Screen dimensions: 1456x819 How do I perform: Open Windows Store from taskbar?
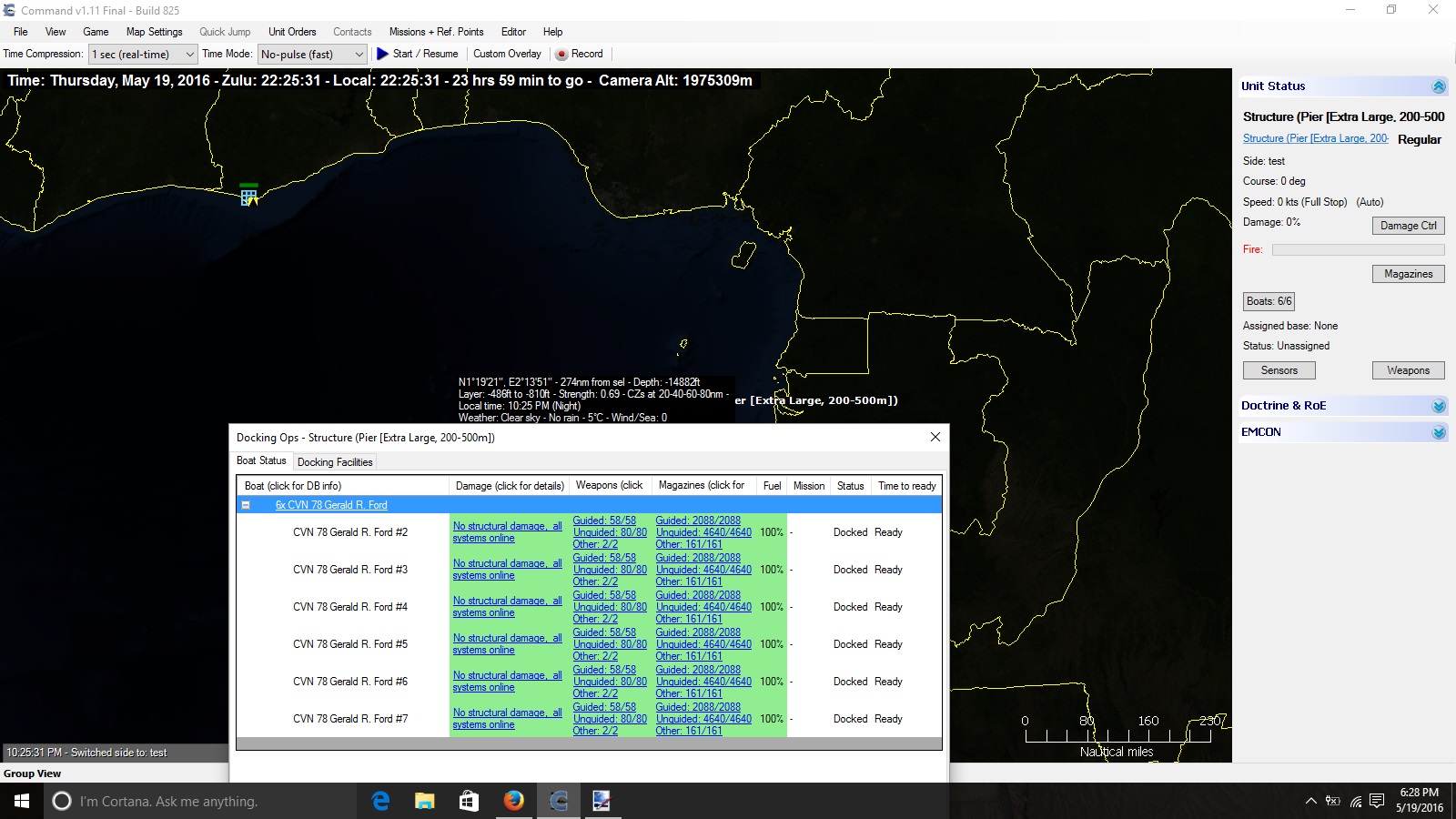[x=469, y=801]
